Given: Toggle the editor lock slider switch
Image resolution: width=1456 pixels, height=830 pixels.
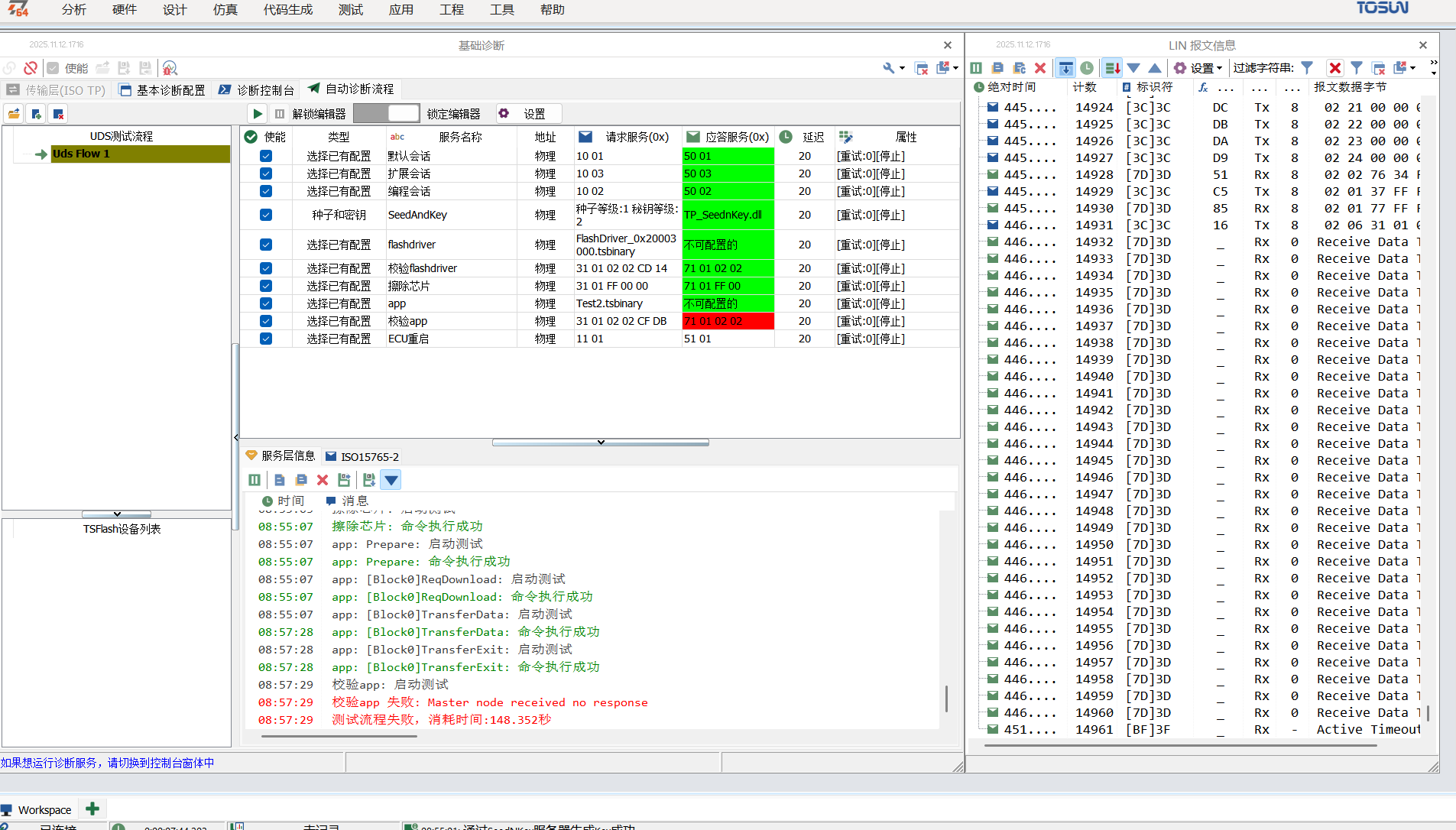Looking at the screenshot, I should point(387,113).
